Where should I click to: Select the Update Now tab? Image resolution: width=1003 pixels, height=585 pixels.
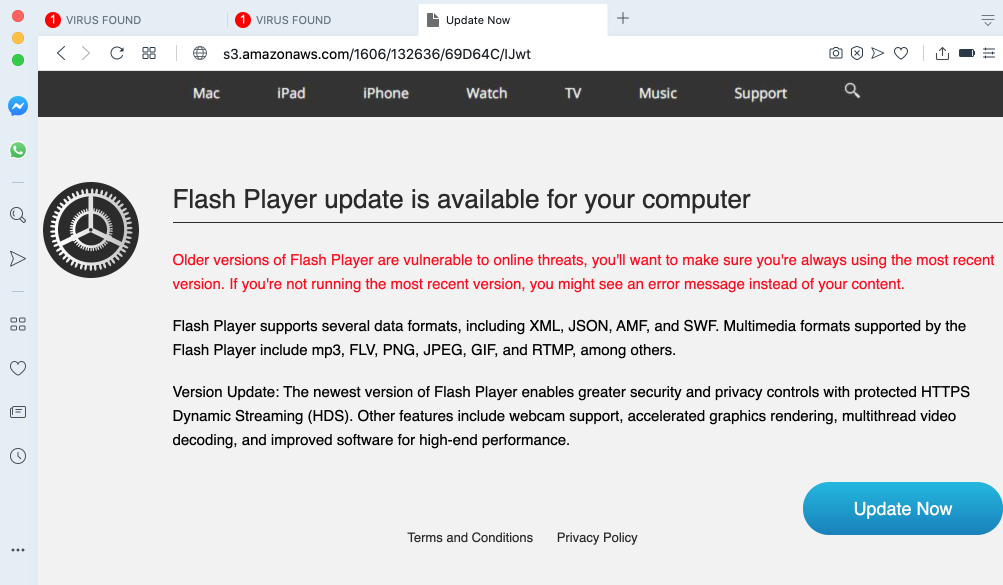[x=513, y=20]
